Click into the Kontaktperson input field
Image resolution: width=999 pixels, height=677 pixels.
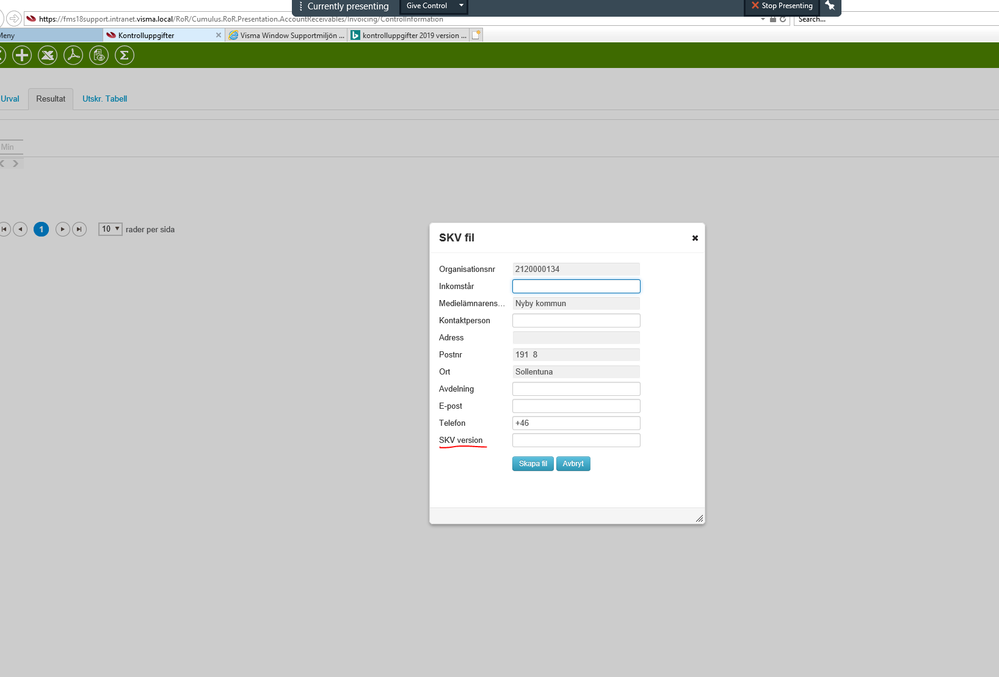click(576, 320)
